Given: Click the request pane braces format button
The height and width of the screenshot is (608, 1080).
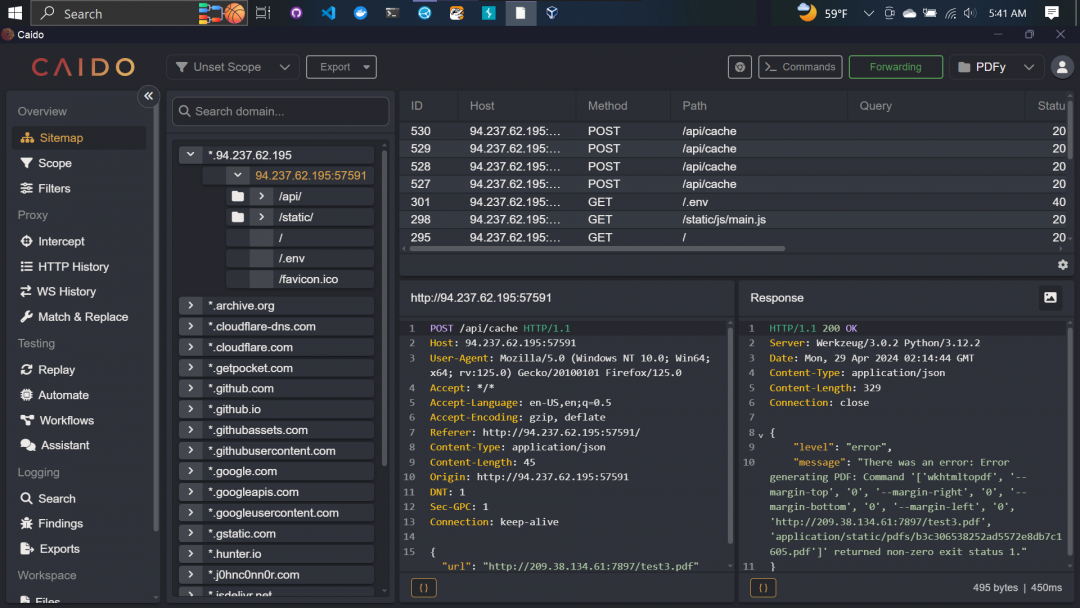Looking at the screenshot, I should (x=424, y=588).
